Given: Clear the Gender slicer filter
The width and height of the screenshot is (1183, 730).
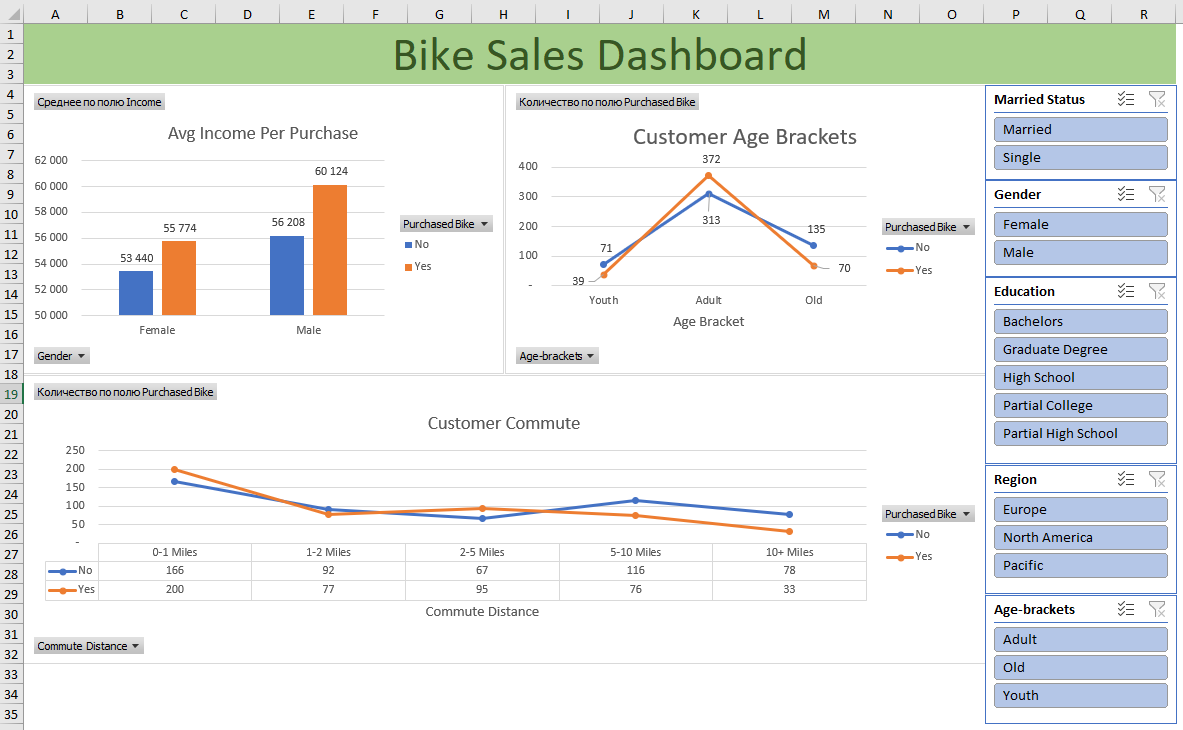Looking at the screenshot, I should point(1157,194).
